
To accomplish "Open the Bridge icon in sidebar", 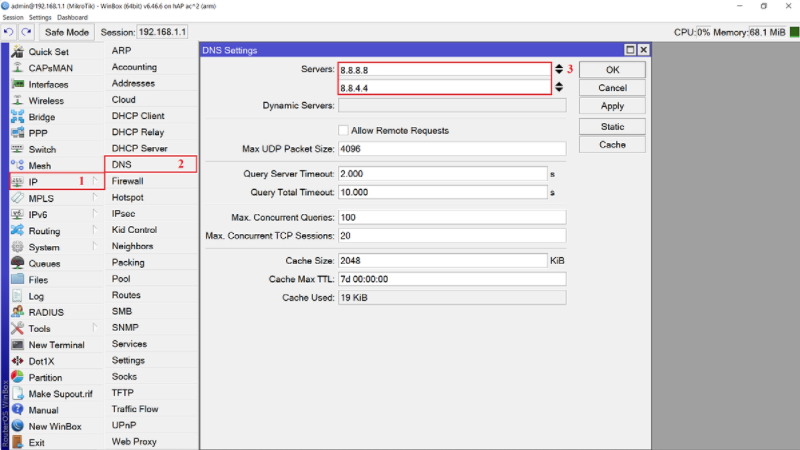I will [17, 117].
